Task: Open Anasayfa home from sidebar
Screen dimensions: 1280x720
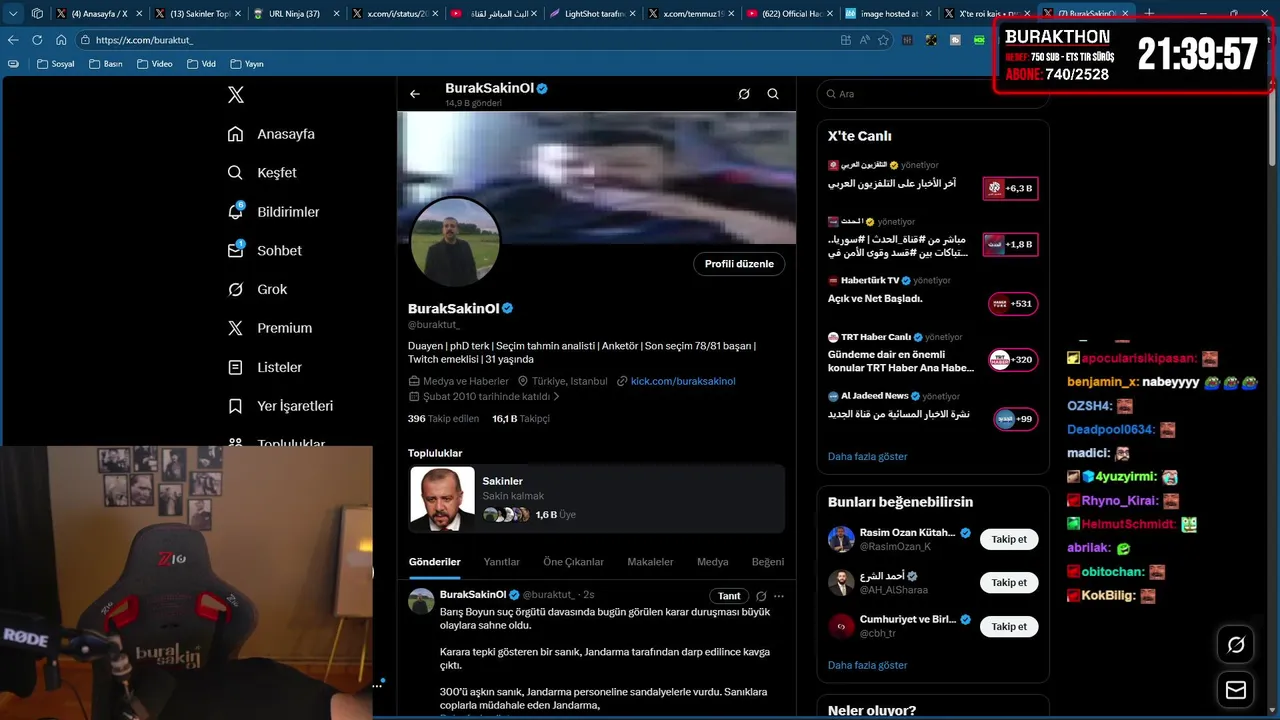Action: point(271,134)
